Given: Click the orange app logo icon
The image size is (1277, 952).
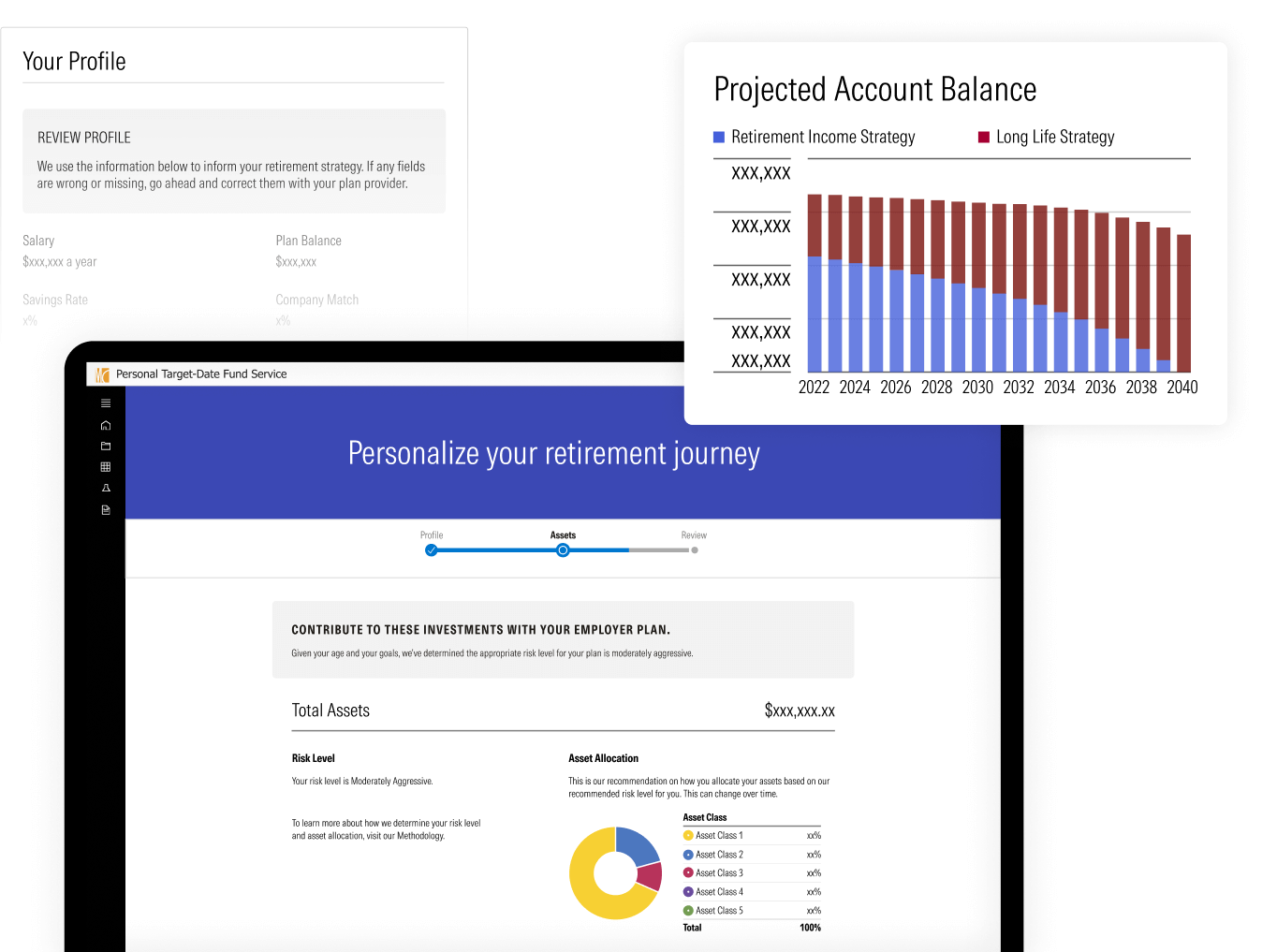Looking at the screenshot, I should point(103,374).
